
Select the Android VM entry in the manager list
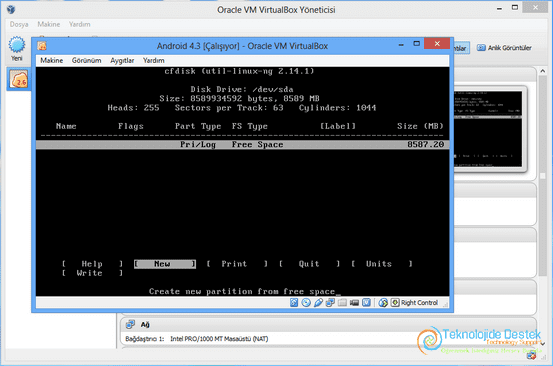click(x=18, y=79)
